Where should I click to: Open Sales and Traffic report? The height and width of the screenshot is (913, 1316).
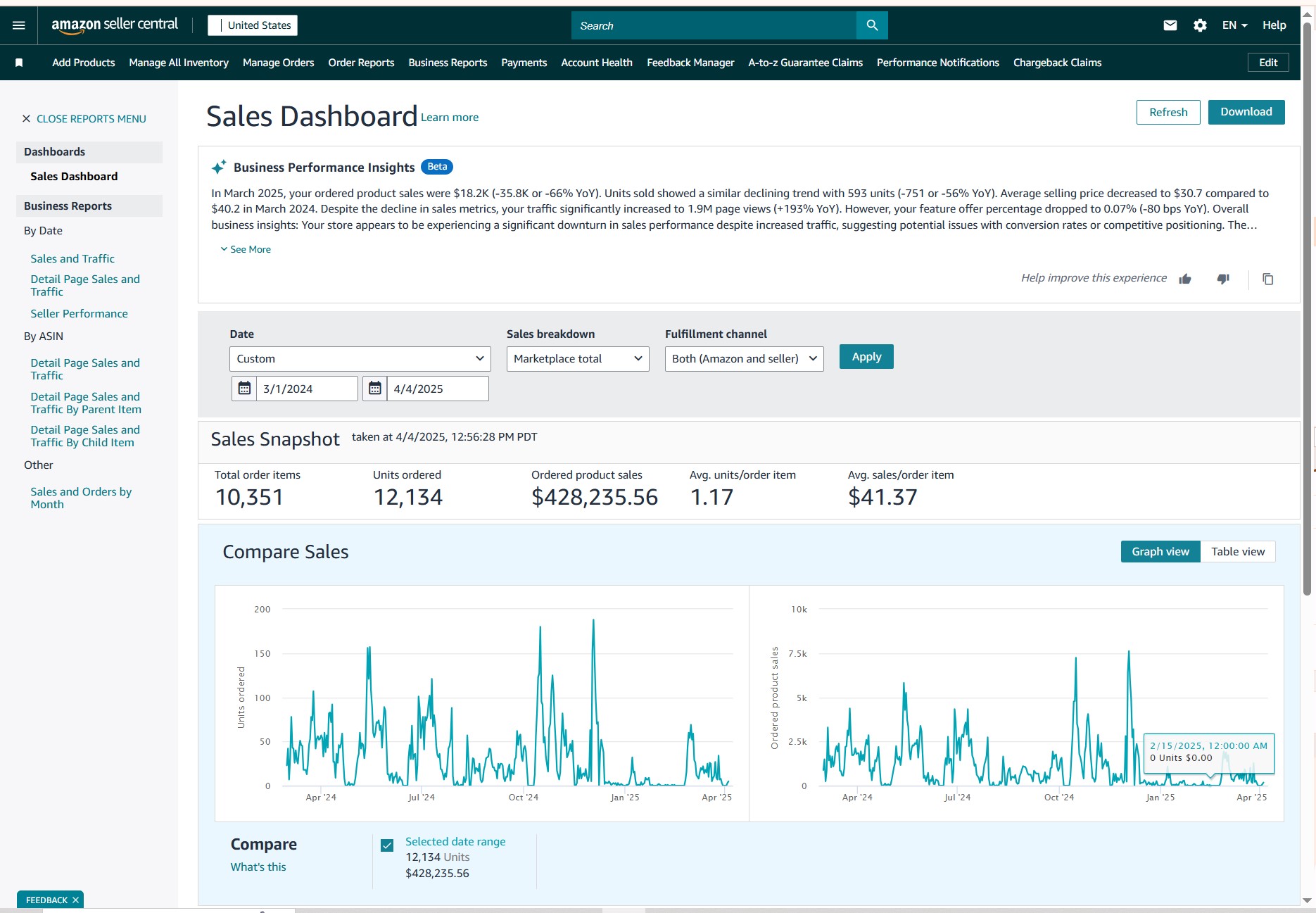tap(72, 259)
